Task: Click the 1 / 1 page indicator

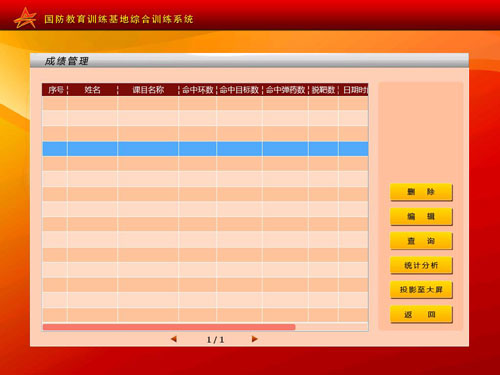Action: point(215,340)
